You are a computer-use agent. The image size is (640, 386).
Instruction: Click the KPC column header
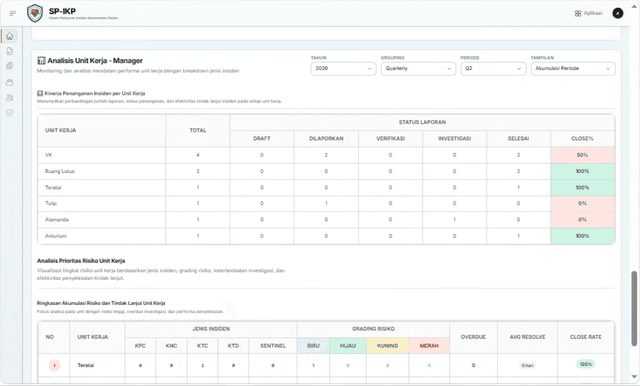click(x=140, y=346)
